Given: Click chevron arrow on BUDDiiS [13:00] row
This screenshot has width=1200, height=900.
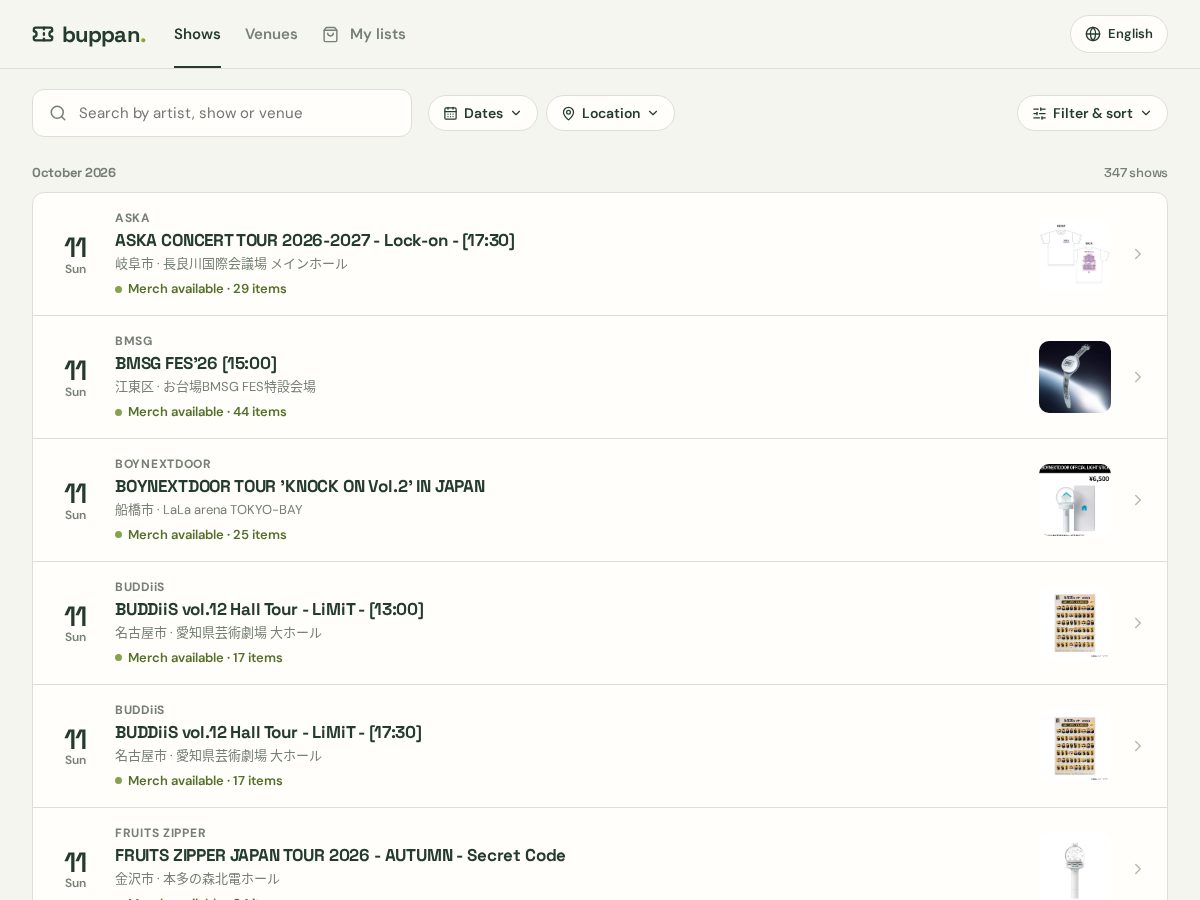Looking at the screenshot, I should (1137, 623).
